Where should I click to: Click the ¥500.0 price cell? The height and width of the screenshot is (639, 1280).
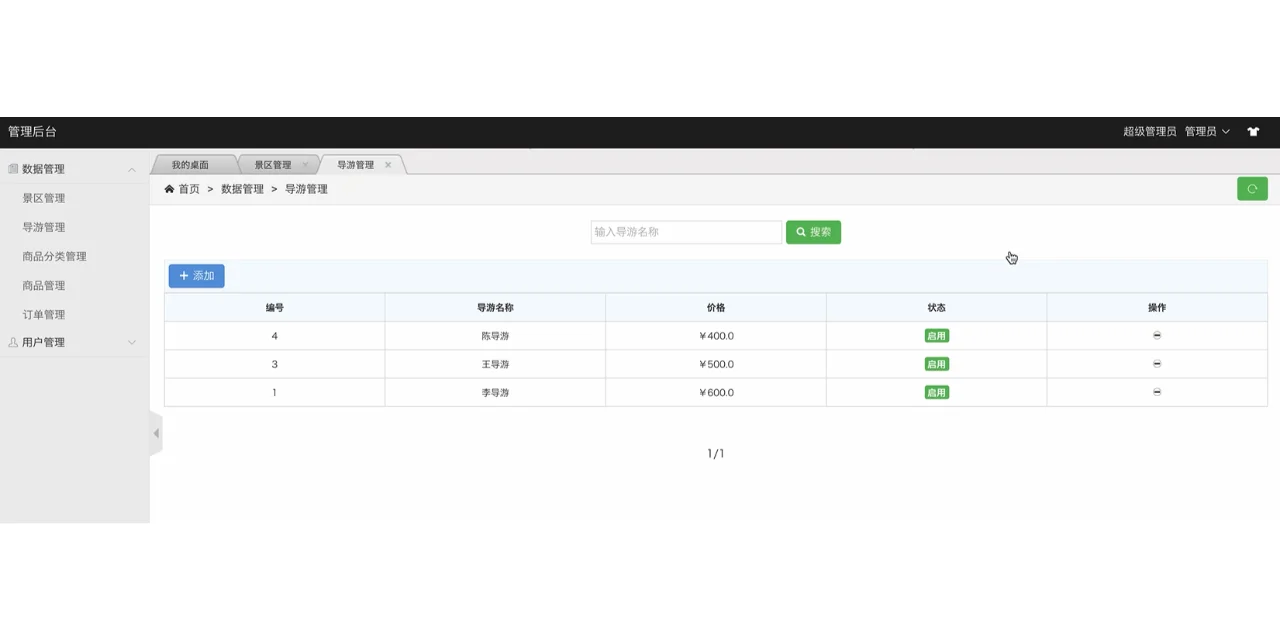coord(716,364)
